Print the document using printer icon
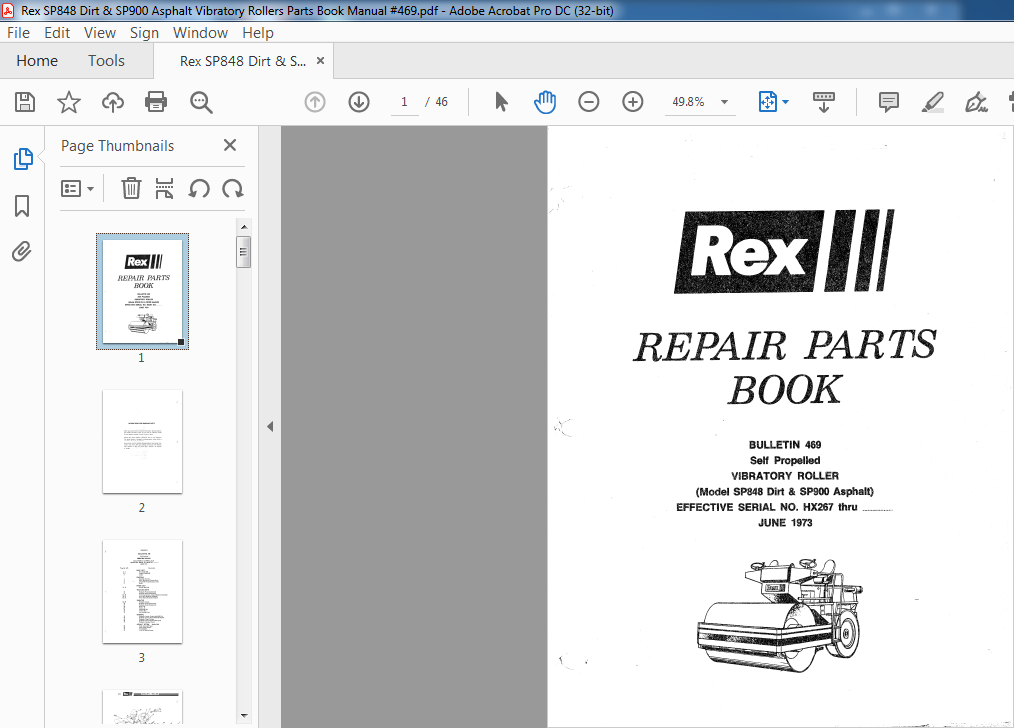 click(x=156, y=102)
